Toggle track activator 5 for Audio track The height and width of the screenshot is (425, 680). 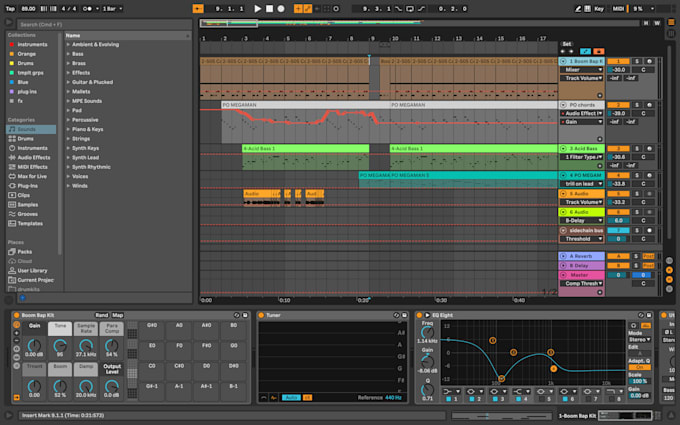point(618,194)
